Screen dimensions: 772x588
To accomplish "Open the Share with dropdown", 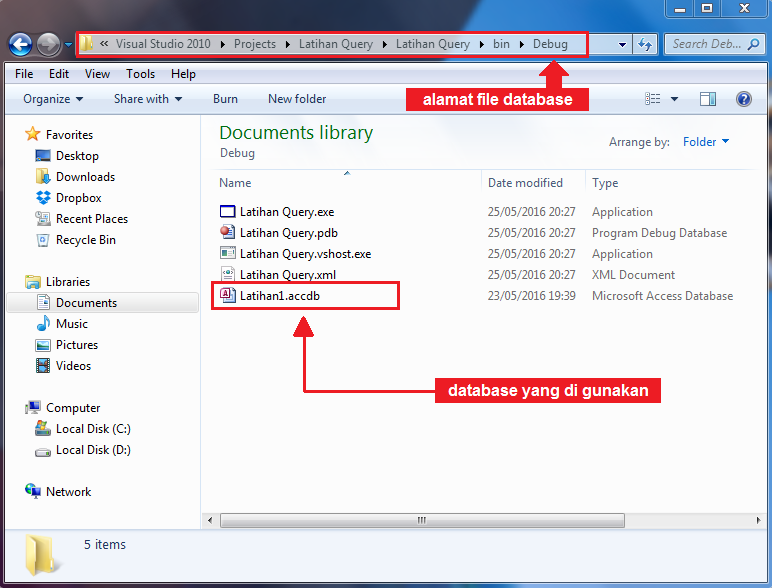I will click(x=148, y=99).
